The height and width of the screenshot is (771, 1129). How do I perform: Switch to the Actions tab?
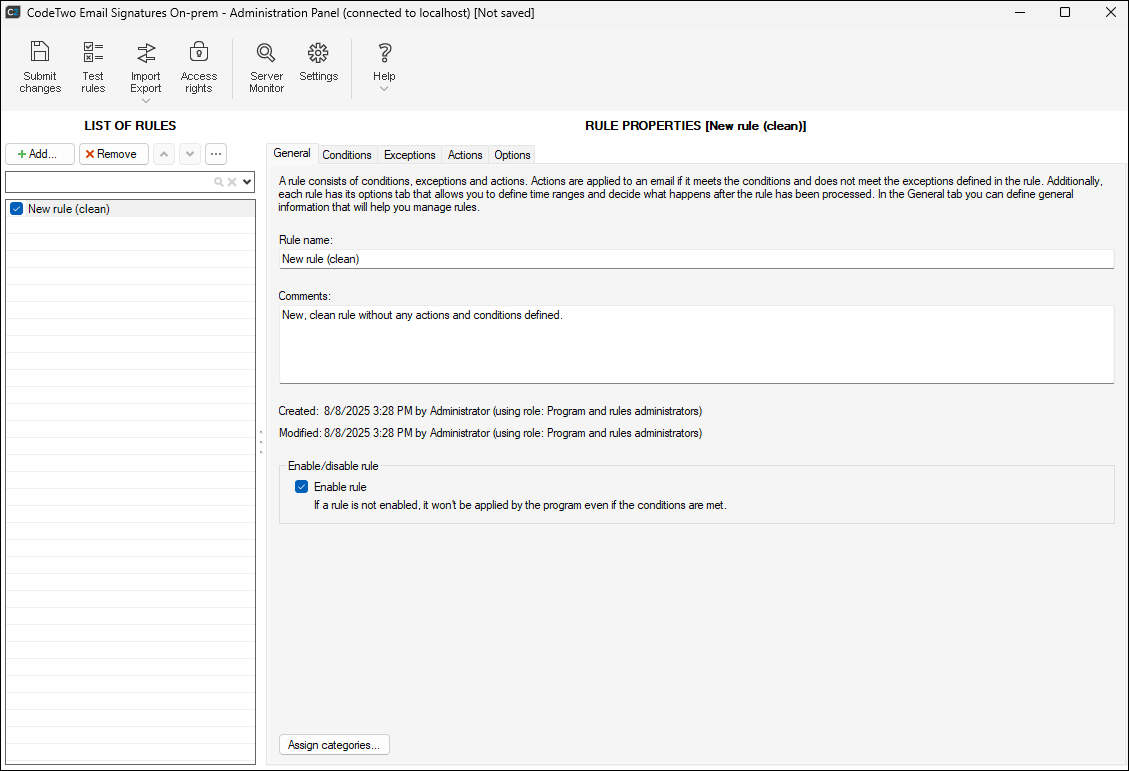click(465, 155)
